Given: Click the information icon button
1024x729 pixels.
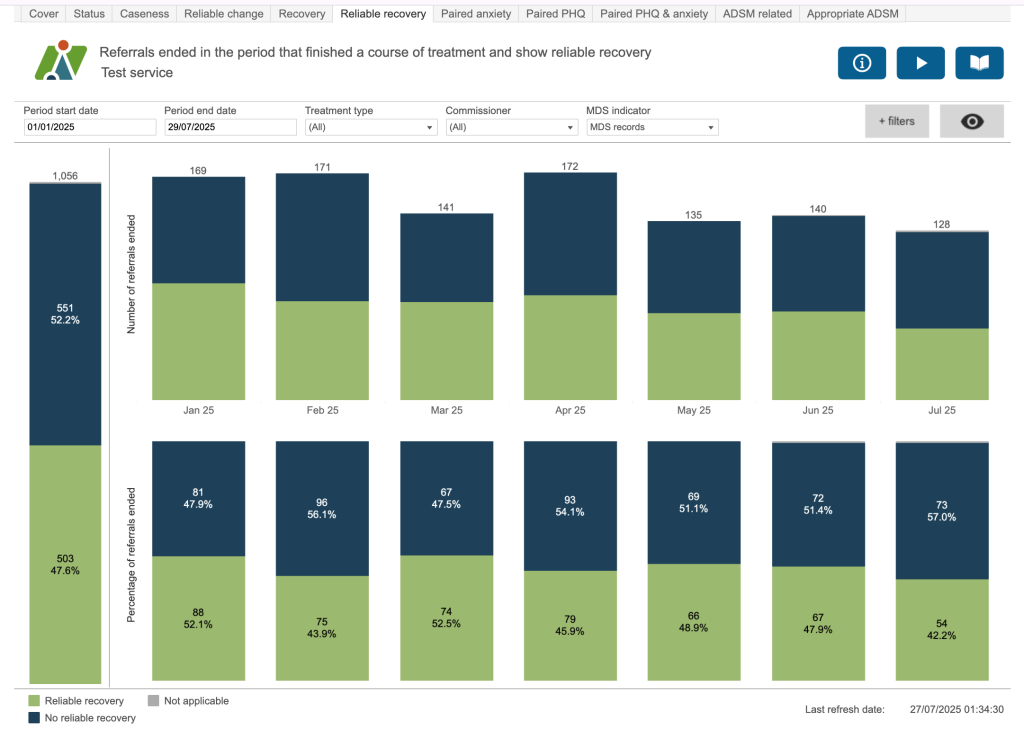Looking at the screenshot, I should click(861, 63).
